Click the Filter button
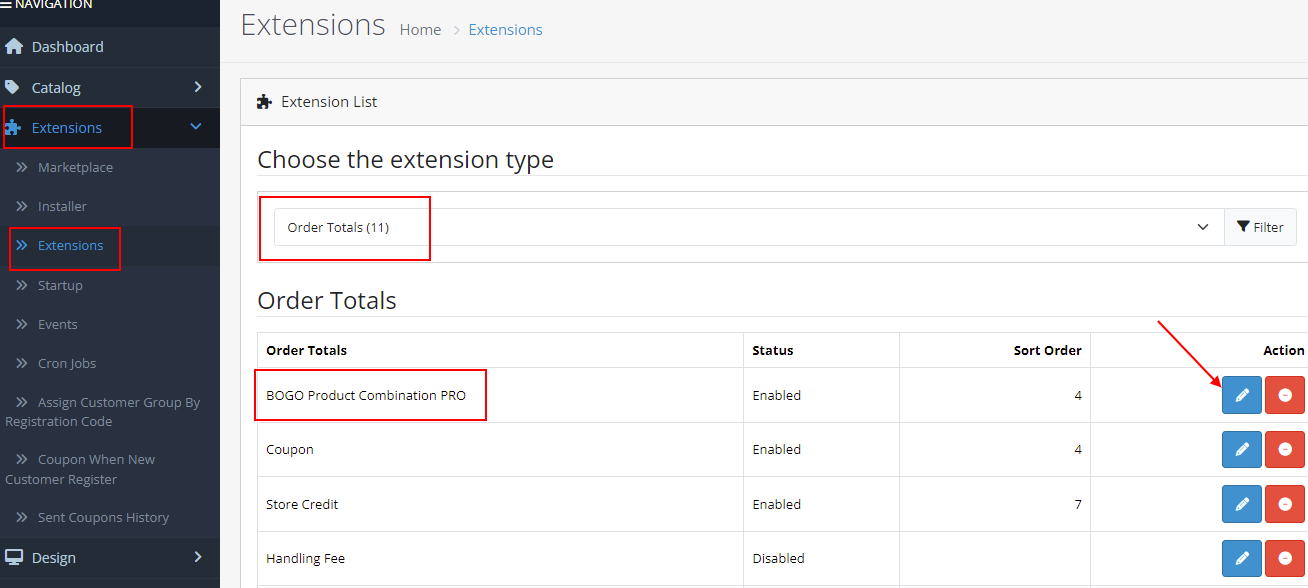Screen dimensions: 1308x588 click(1261, 227)
